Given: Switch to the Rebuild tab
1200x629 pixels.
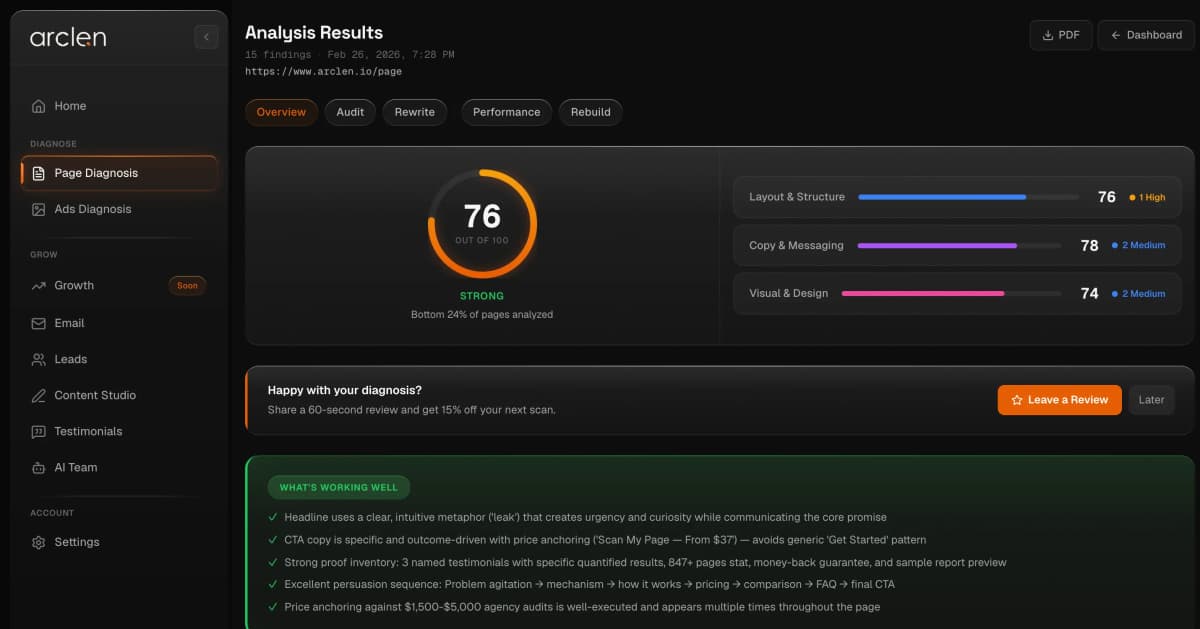Looking at the screenshot, I should pos(590,112).
